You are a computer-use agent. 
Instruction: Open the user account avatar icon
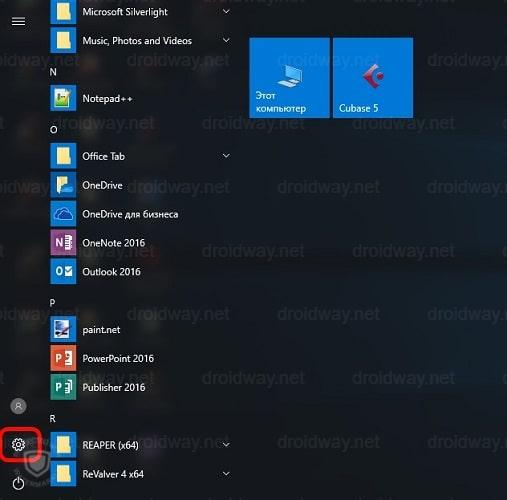tap(18, 406)
